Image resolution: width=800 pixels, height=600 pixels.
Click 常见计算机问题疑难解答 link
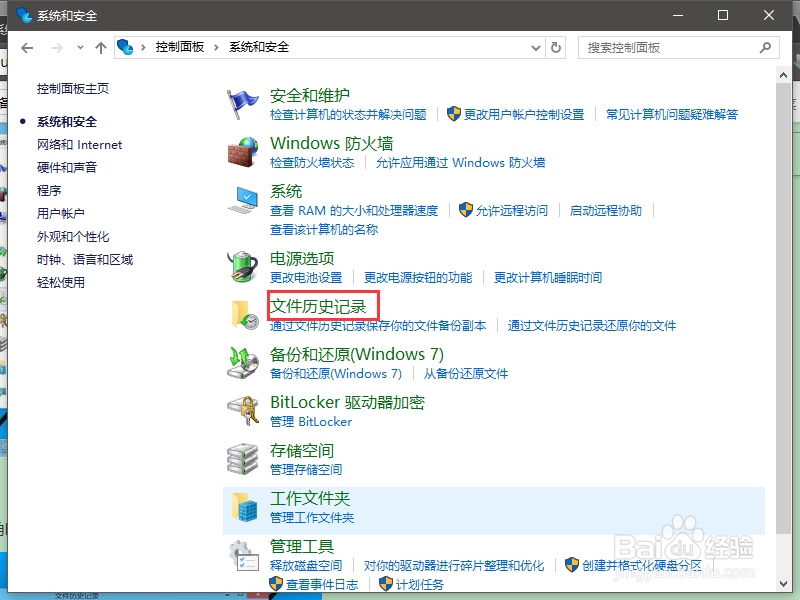(x=672, y=114)
